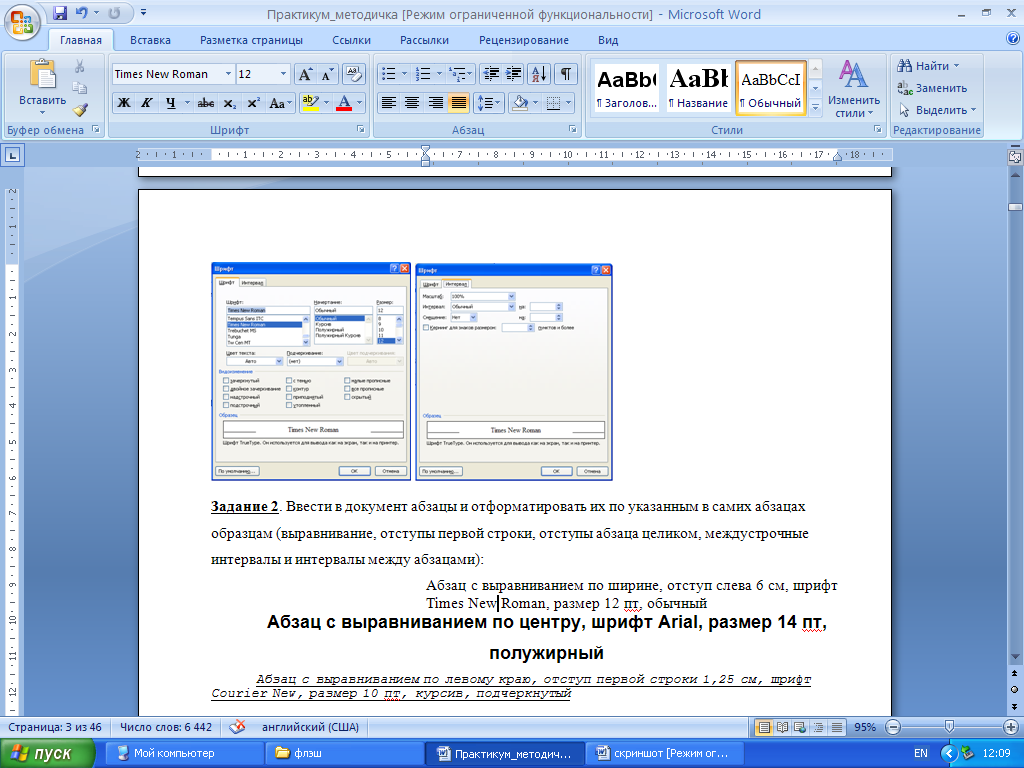Screen dimensions: 1024x768
Task: Shrink font size
Action: click(327, 74)
